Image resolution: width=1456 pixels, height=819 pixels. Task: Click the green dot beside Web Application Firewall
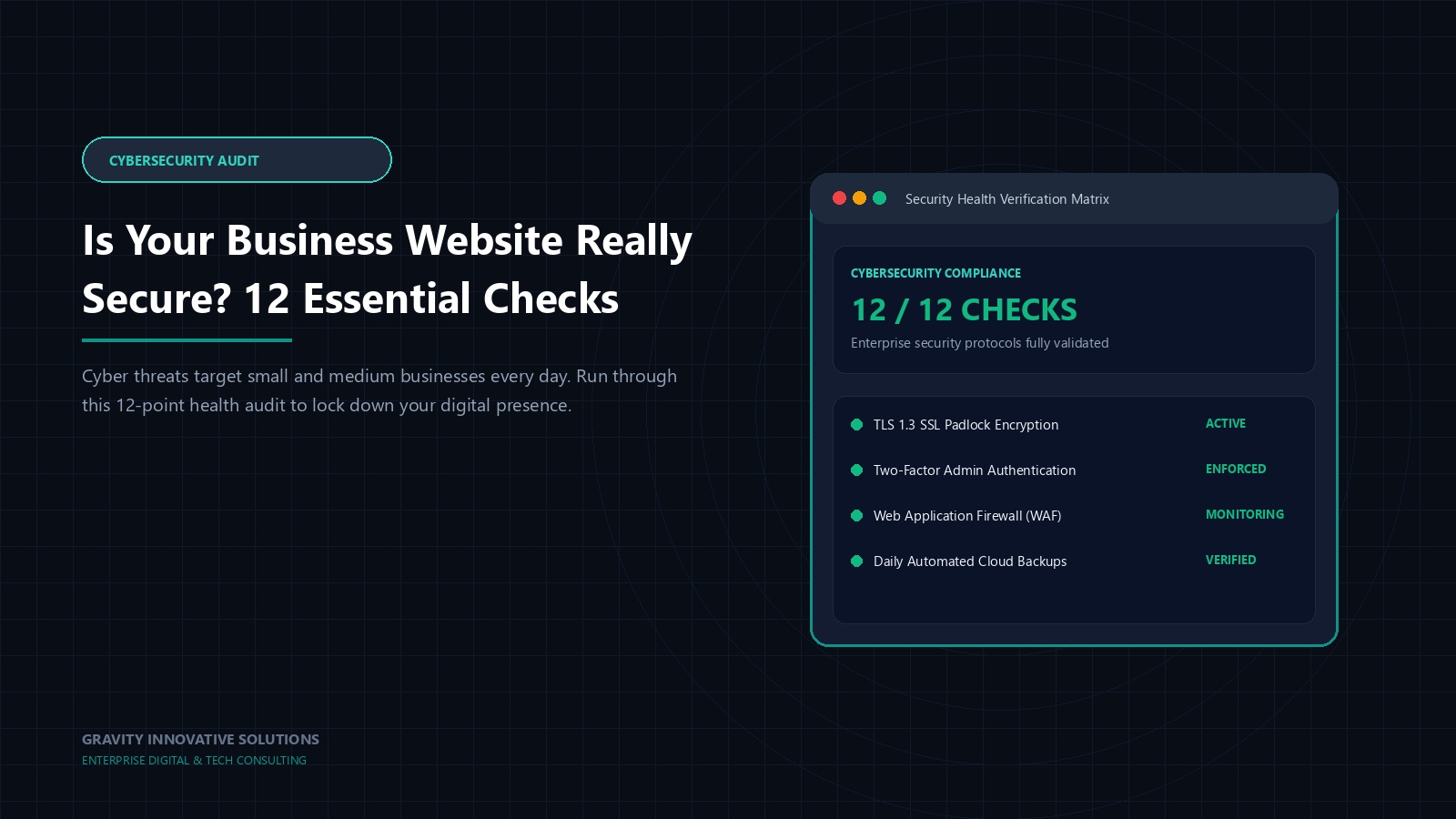pyautogui.click(x=856, y=516)
